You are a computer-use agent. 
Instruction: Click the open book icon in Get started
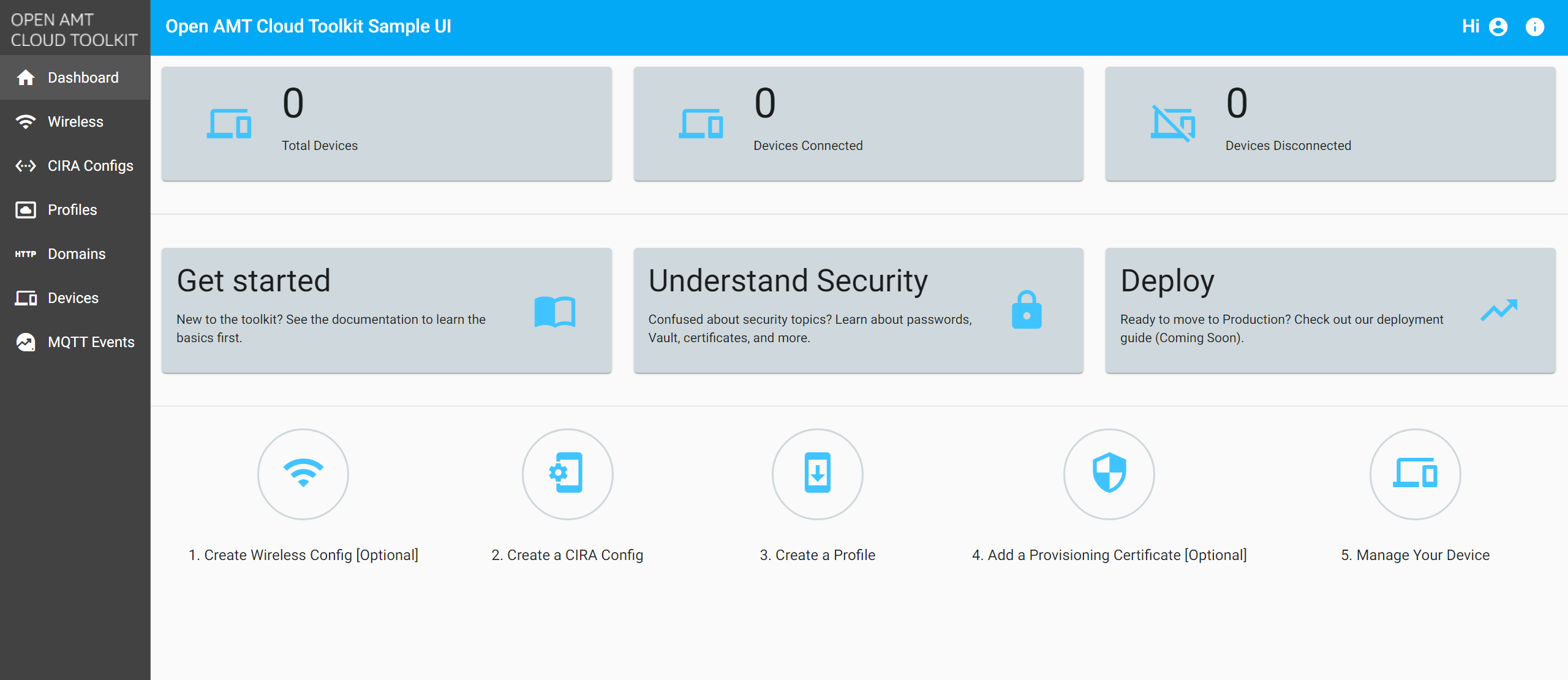click(555, 312)
